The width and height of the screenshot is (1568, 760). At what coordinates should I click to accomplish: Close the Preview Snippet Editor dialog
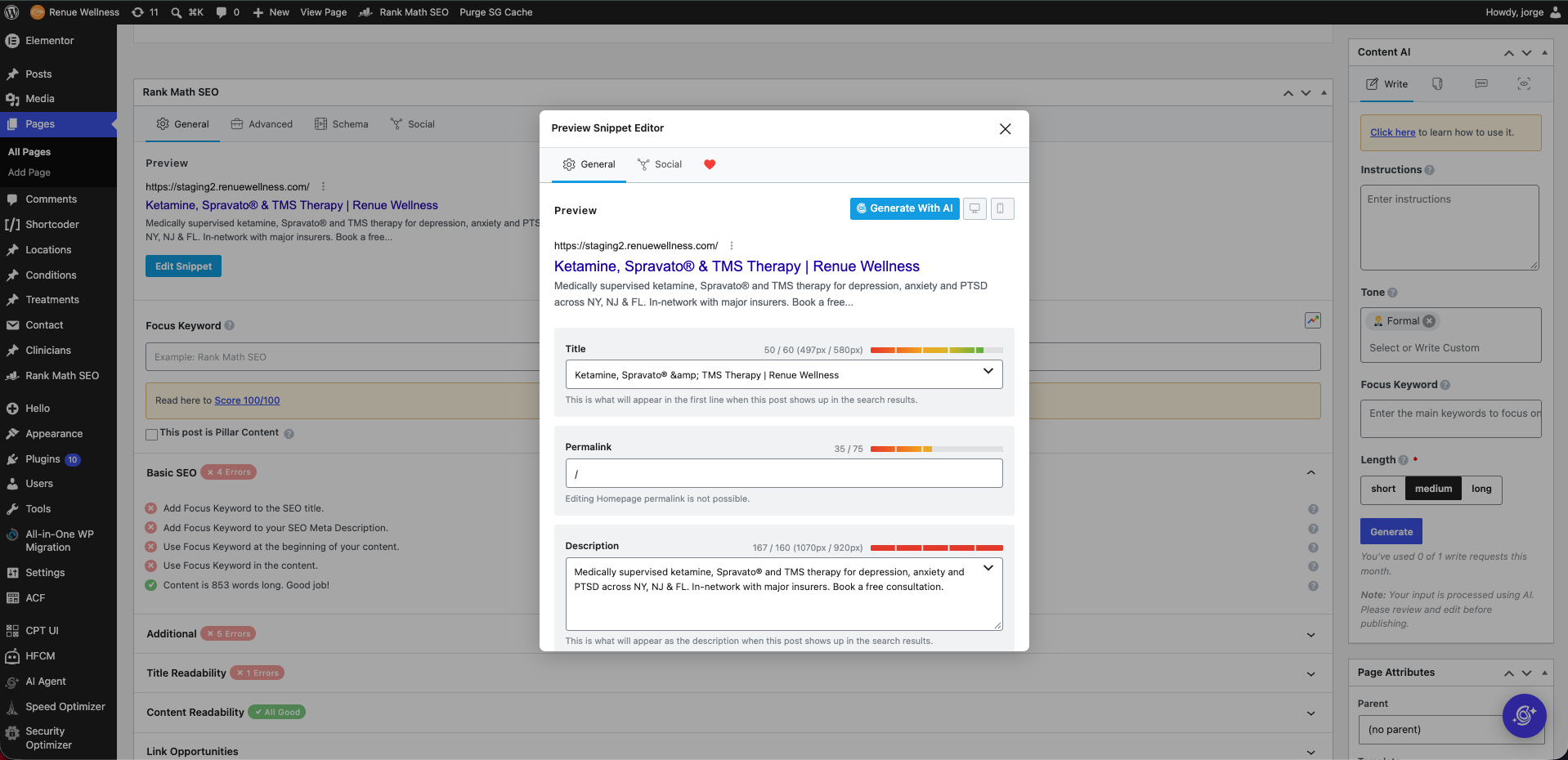[x=1005, y=129]
